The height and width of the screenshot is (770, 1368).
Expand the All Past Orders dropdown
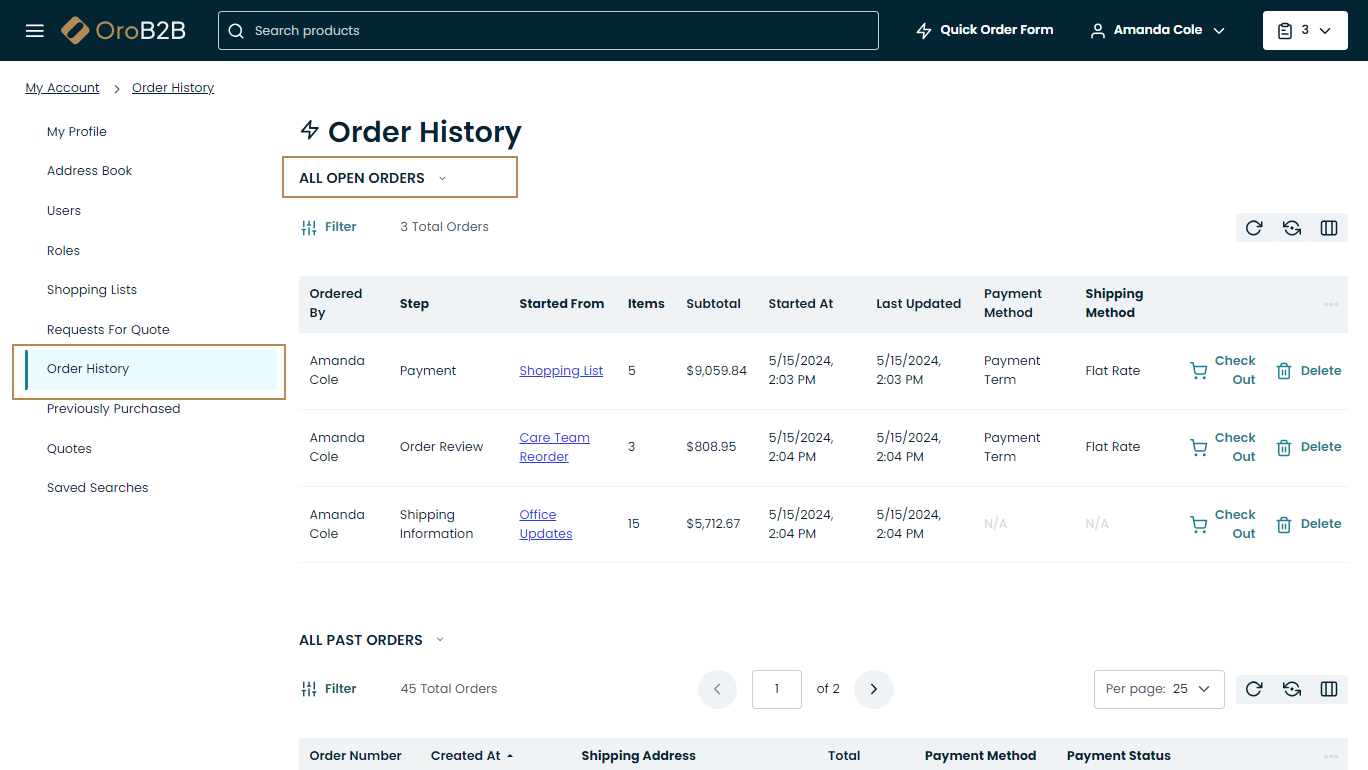pos(371,640)
